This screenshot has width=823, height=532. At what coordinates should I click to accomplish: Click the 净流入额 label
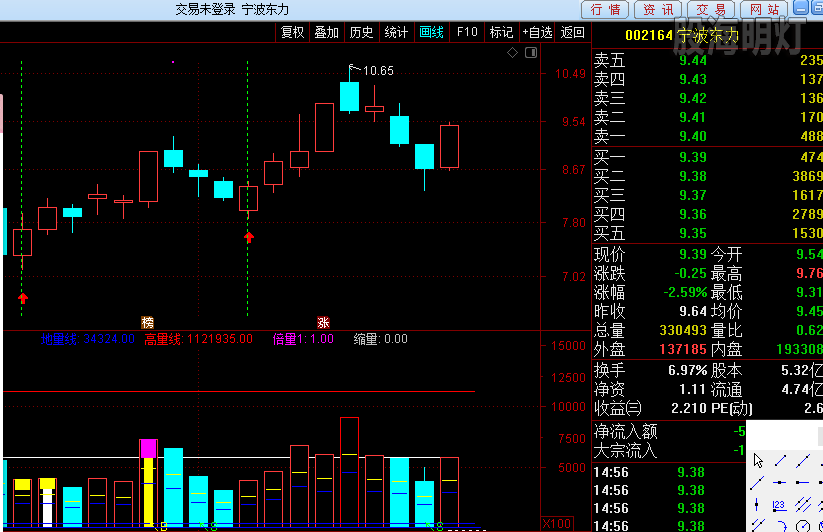pyautogui.click(x=626, y=431)
